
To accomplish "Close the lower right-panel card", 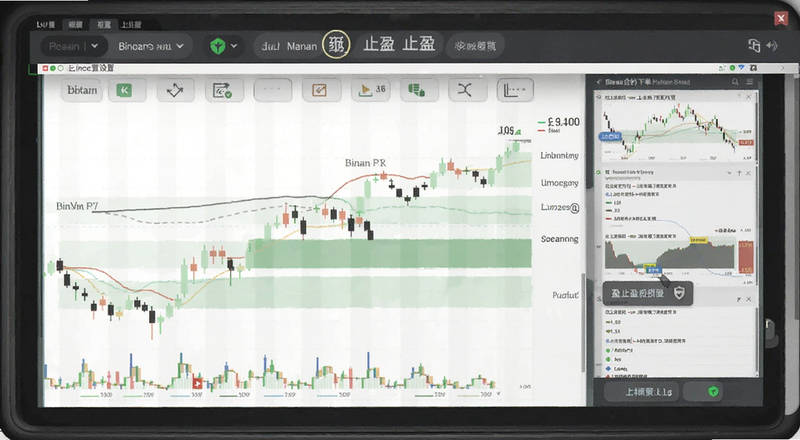I will 748,299.
